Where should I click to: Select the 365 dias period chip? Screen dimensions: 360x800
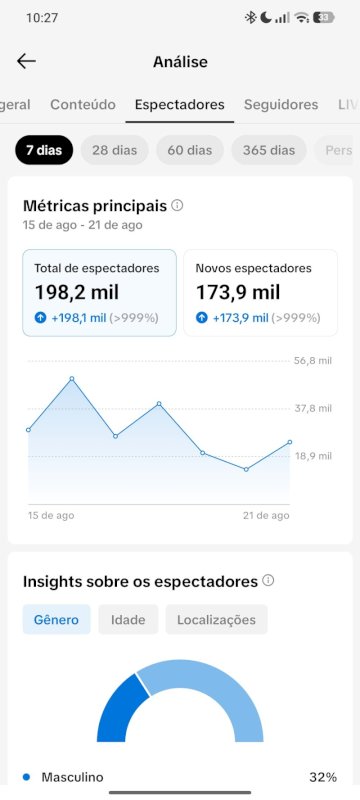(269, 150)
